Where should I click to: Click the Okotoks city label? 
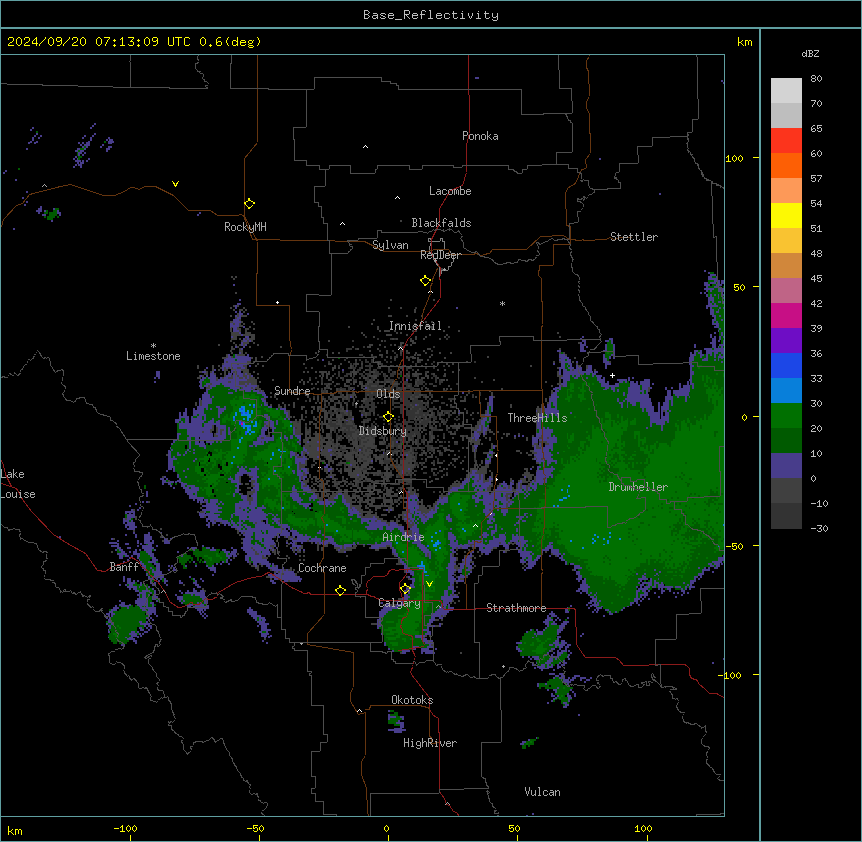412,700
